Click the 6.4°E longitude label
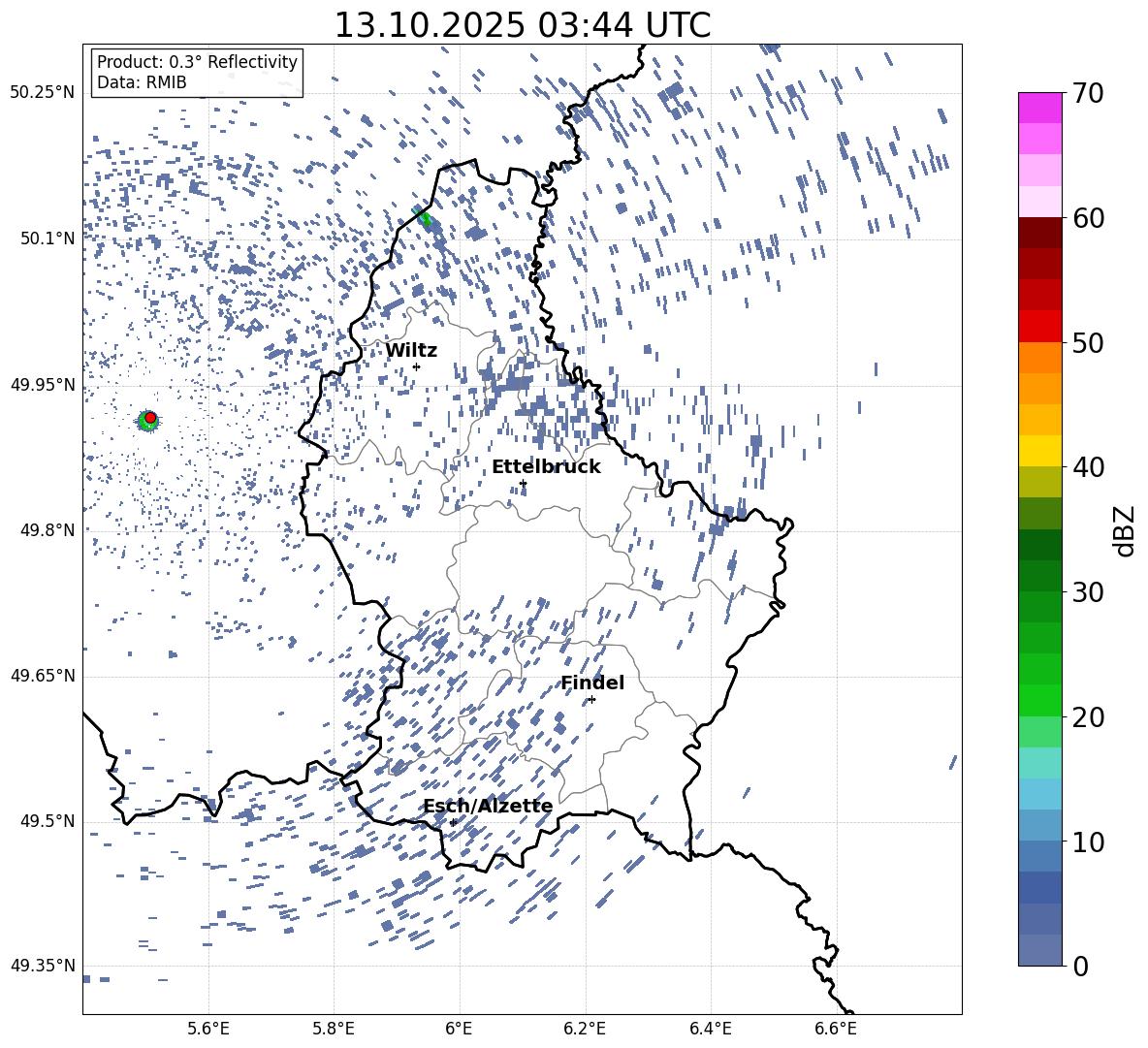 (710, 1029)
